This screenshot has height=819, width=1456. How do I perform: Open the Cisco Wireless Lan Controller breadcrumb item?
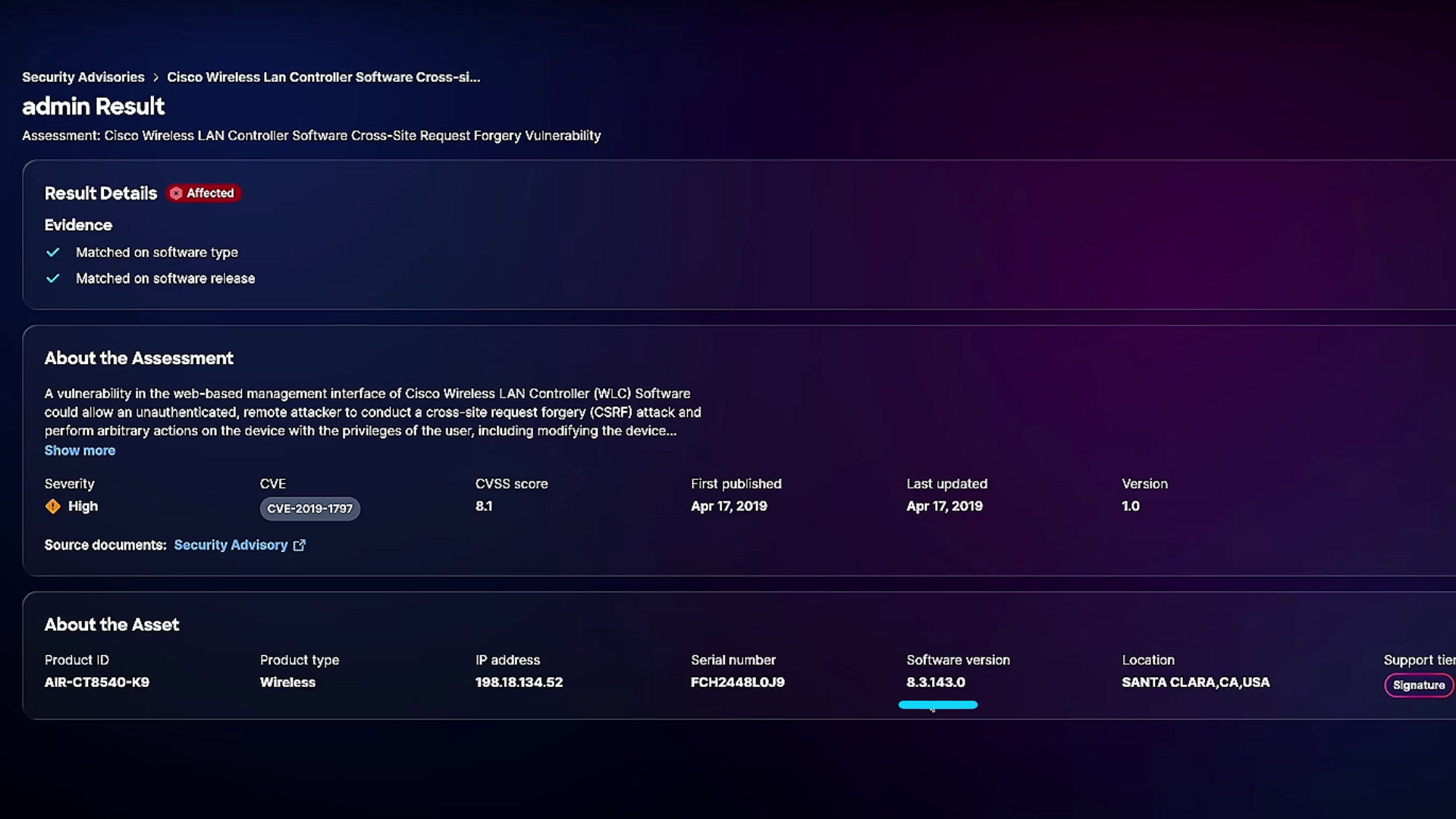pyautogui.click(x=323, y=77)
